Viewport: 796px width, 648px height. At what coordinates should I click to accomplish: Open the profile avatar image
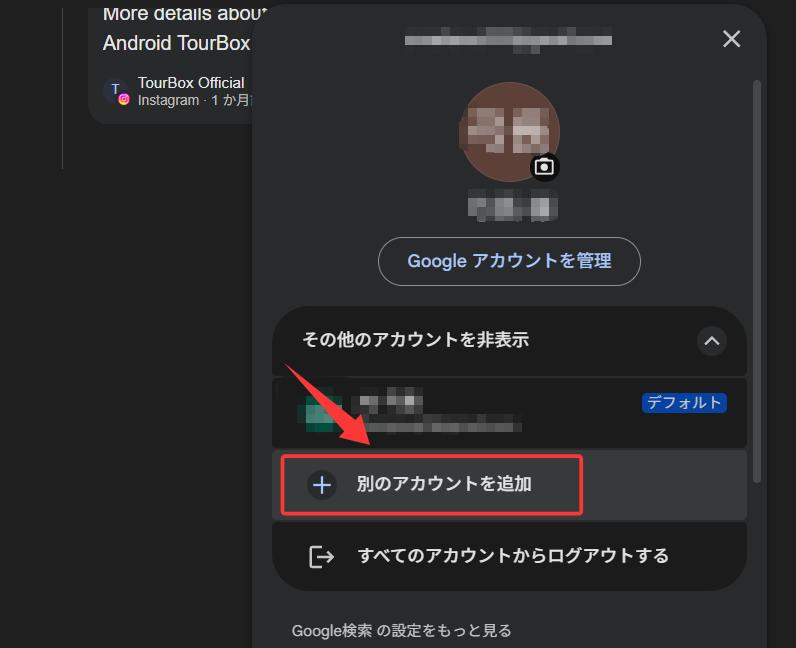tap(509, 132)
